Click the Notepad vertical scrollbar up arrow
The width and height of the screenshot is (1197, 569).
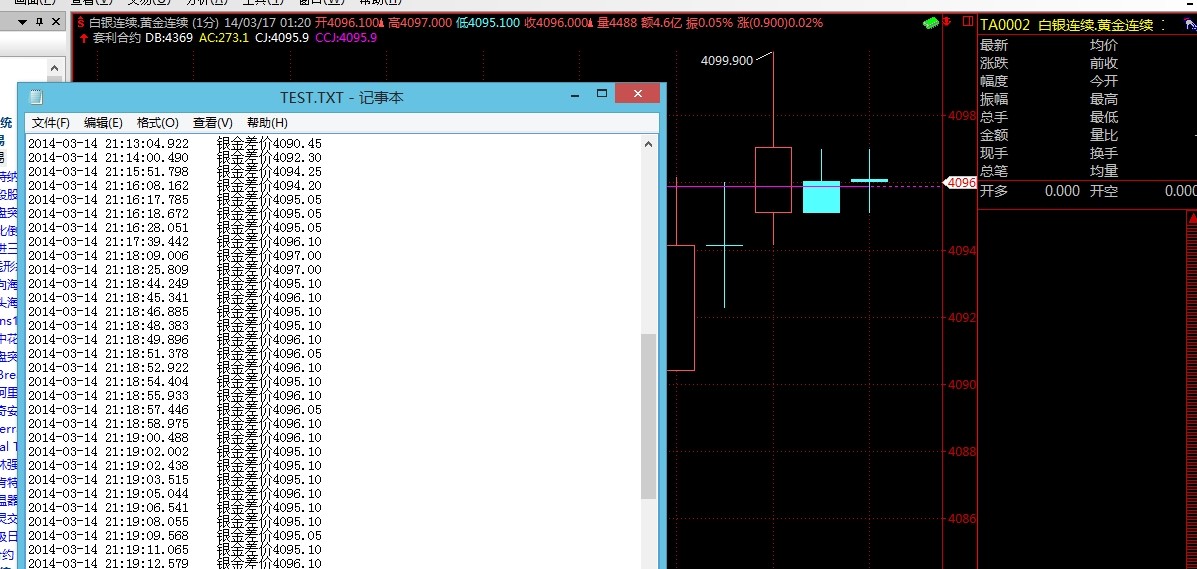click(x=649, y=143)
